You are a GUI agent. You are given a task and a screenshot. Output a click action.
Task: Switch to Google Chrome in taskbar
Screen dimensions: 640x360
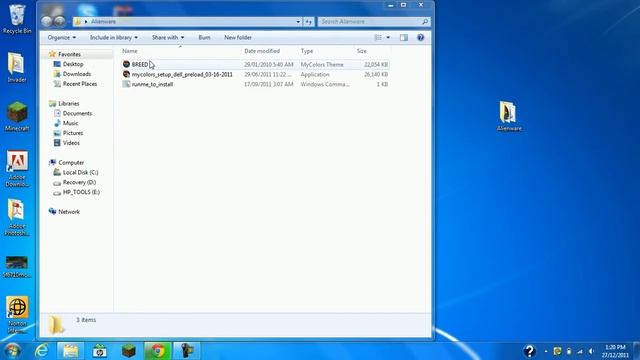(x=158, y=351)
